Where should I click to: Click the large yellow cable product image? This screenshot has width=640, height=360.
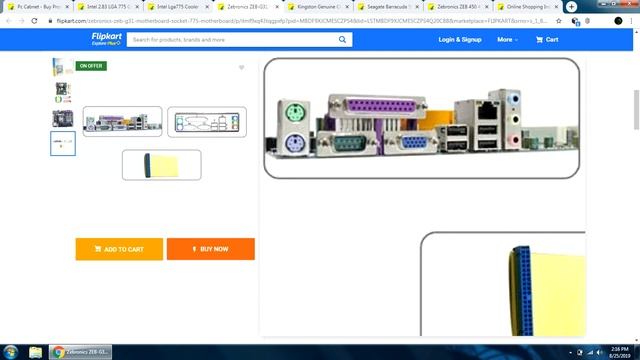click(x=503, y=284)
